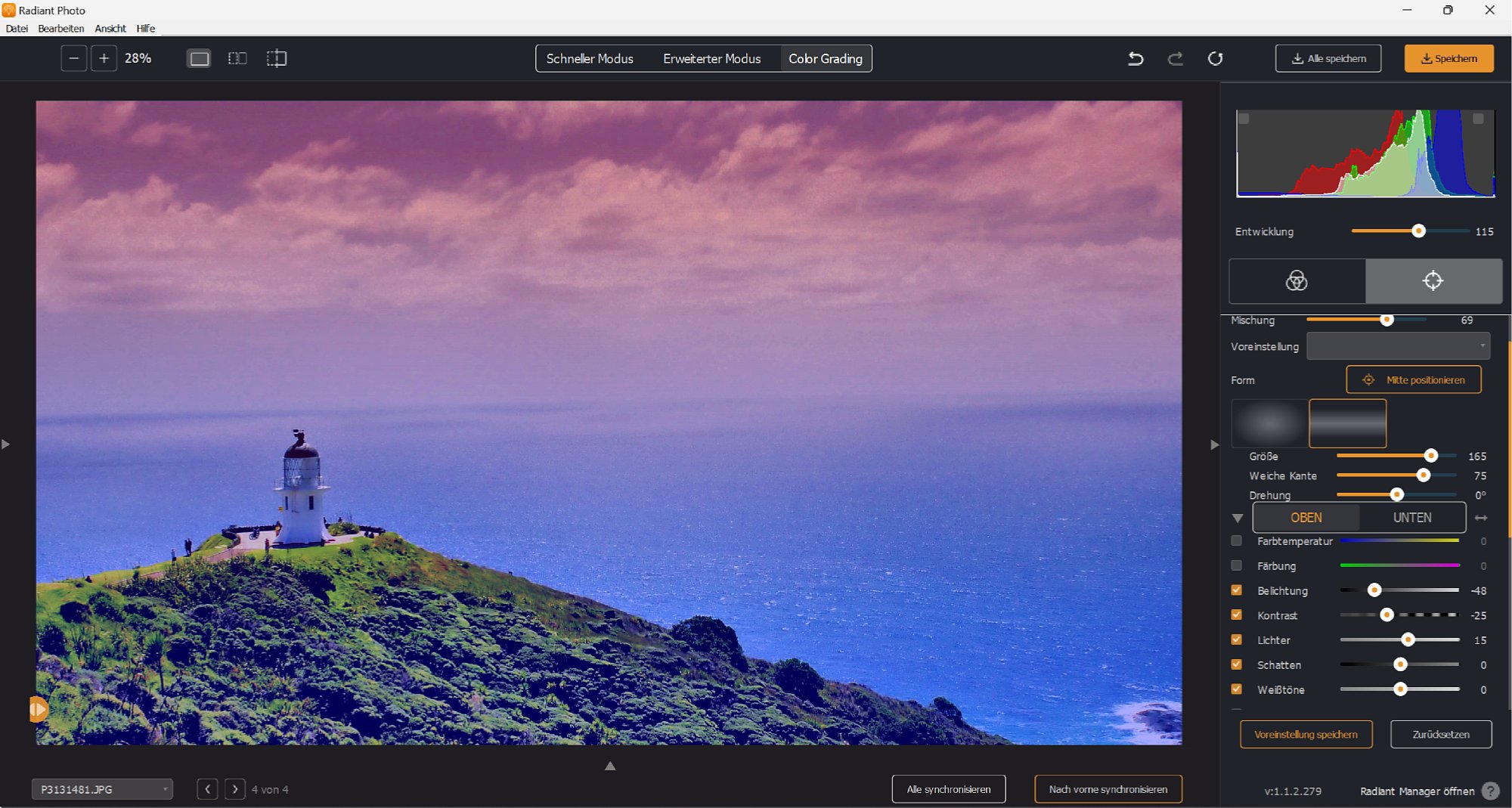Open the color circles grading tab

point(1297,280)
